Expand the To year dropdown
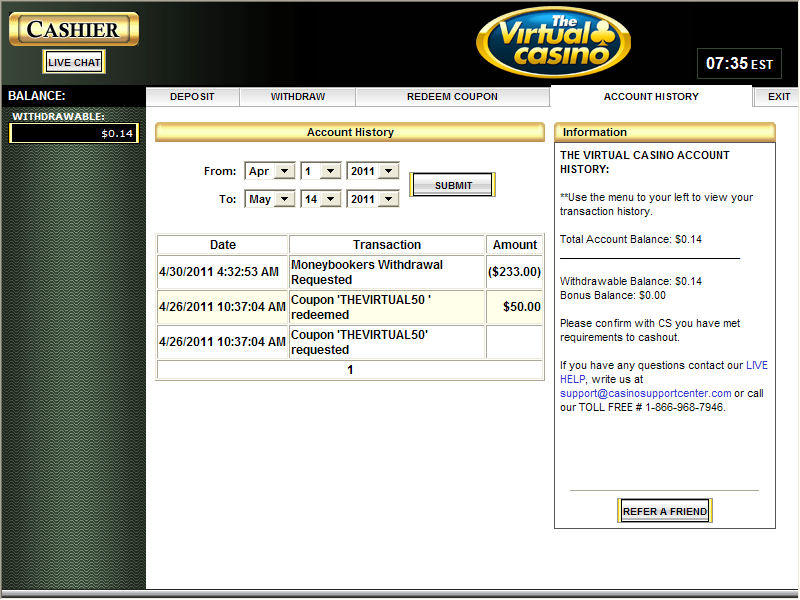Screen dimensions: 800x600 (x=372, y=199)
